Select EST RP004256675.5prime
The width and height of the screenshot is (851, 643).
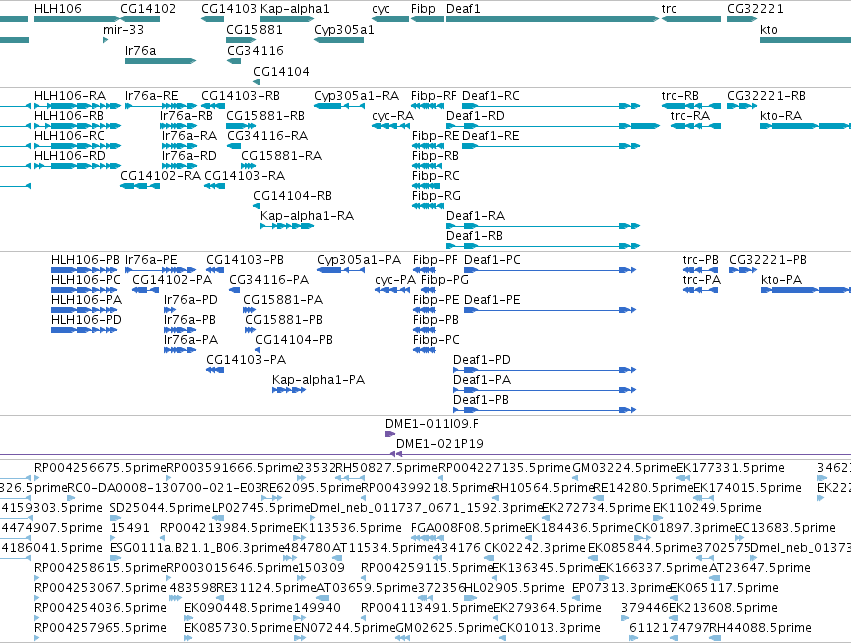click(x=36, y=478)
